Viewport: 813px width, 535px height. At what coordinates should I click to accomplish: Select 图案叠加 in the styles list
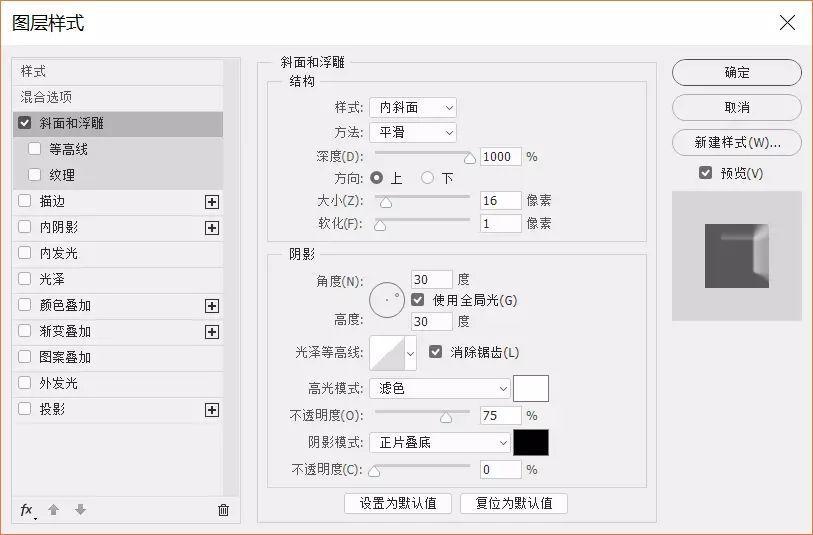(118, 357)
